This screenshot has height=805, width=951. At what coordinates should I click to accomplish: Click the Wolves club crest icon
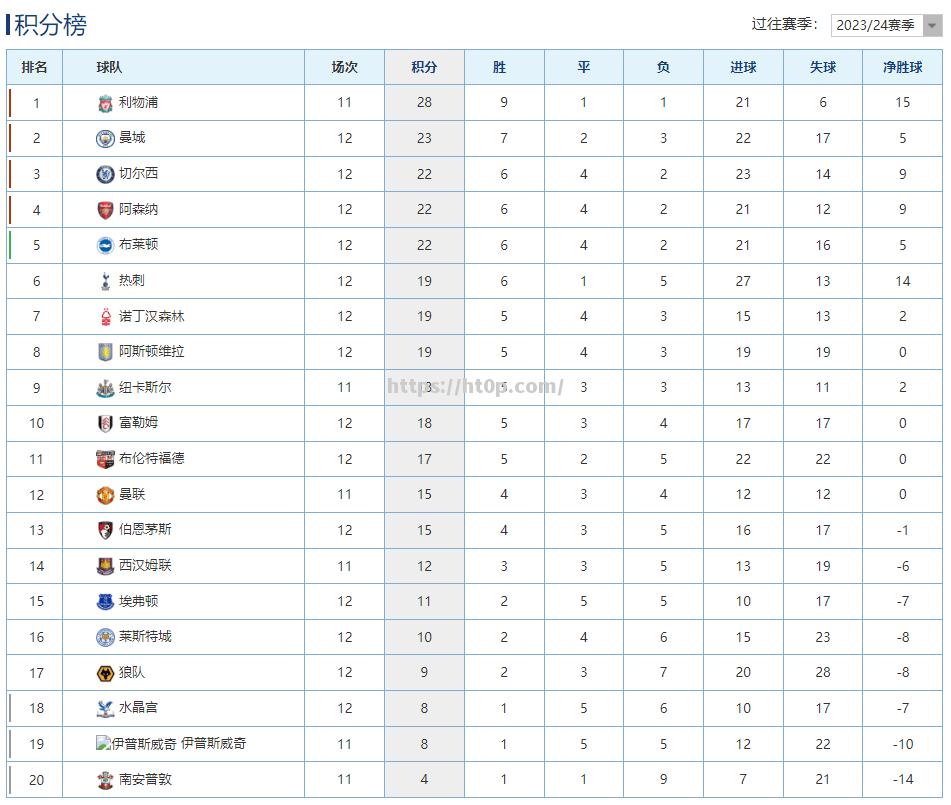point(105,673)
